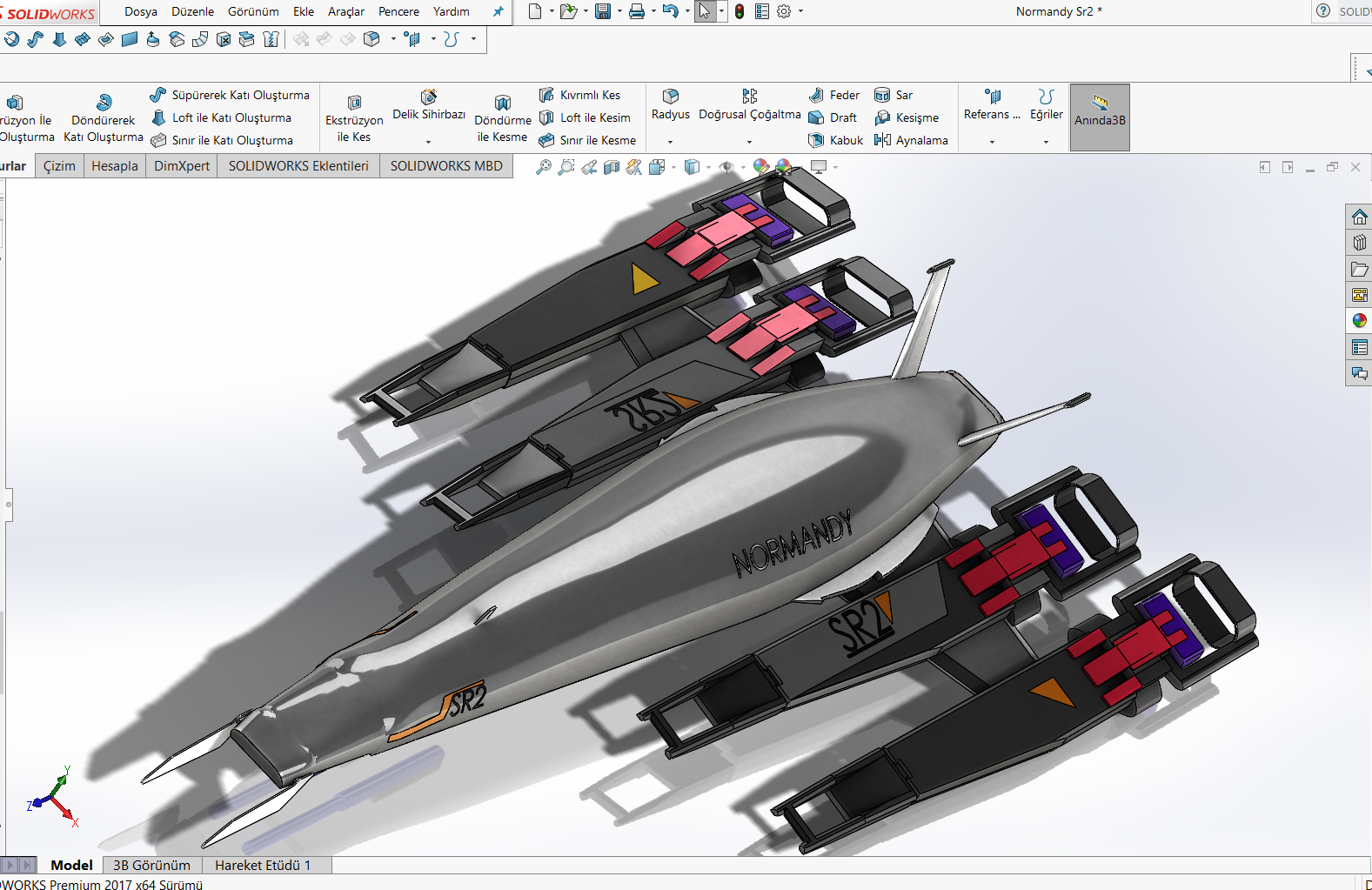Expand the Radyus dropdown arrow
Screen dimensions: 1372x890
670,142
